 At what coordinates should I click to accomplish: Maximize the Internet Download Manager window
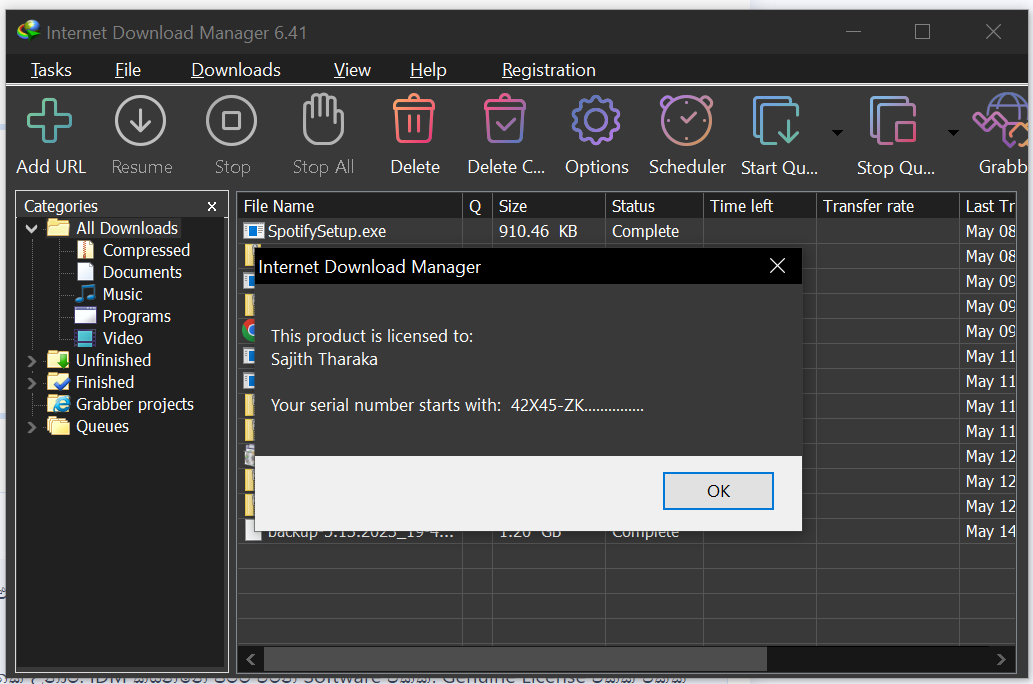point(922,32)
